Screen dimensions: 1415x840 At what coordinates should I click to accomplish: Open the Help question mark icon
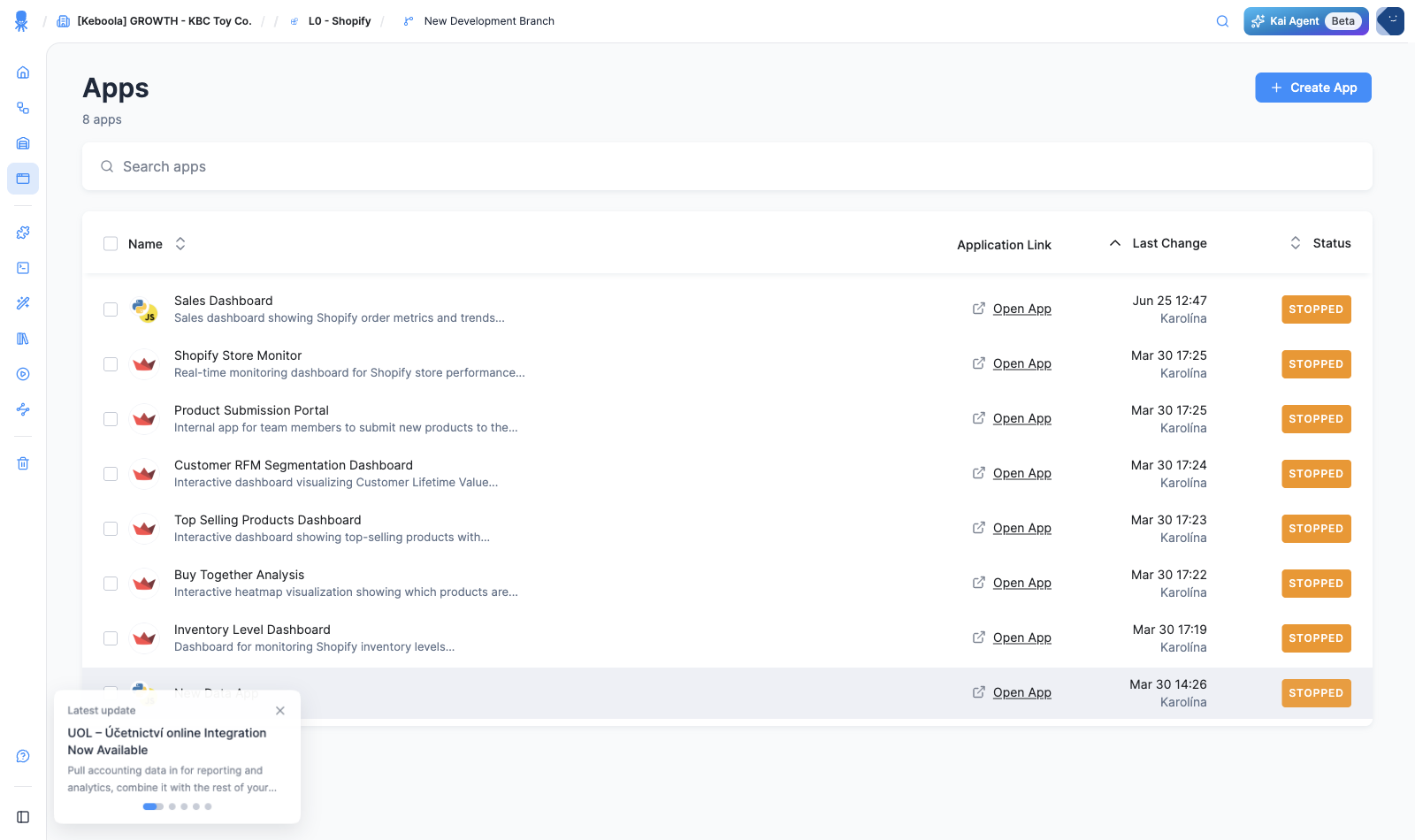point(23,756)
